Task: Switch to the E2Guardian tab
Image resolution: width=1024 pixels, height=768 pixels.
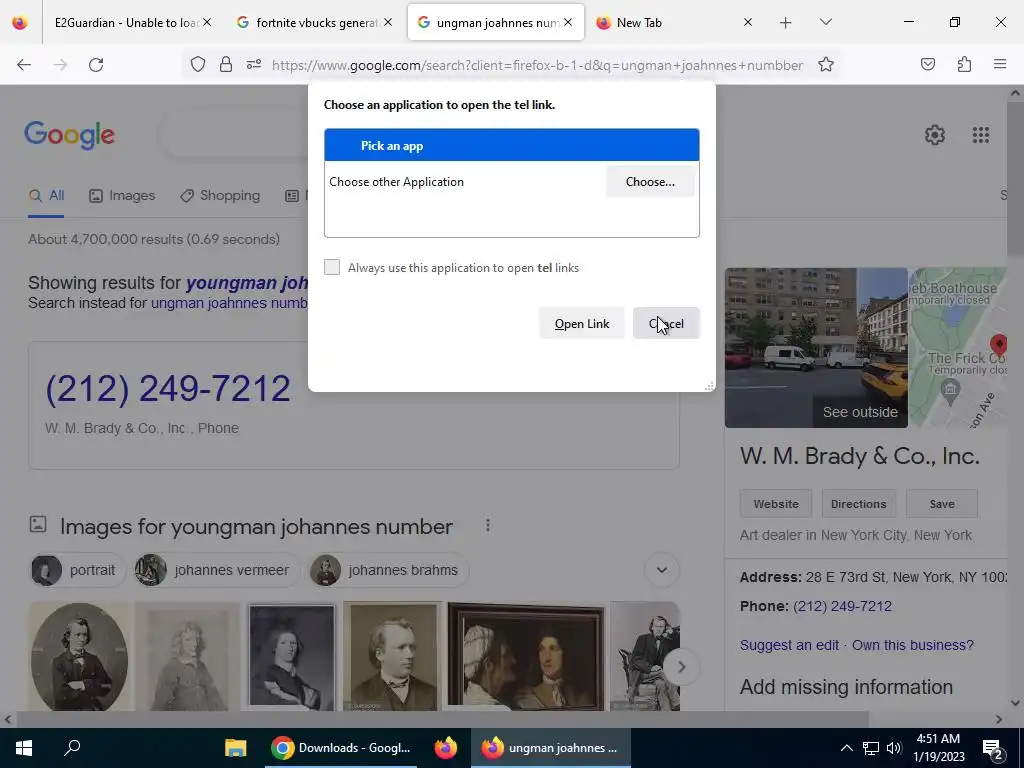Action: tap(124, 23)
